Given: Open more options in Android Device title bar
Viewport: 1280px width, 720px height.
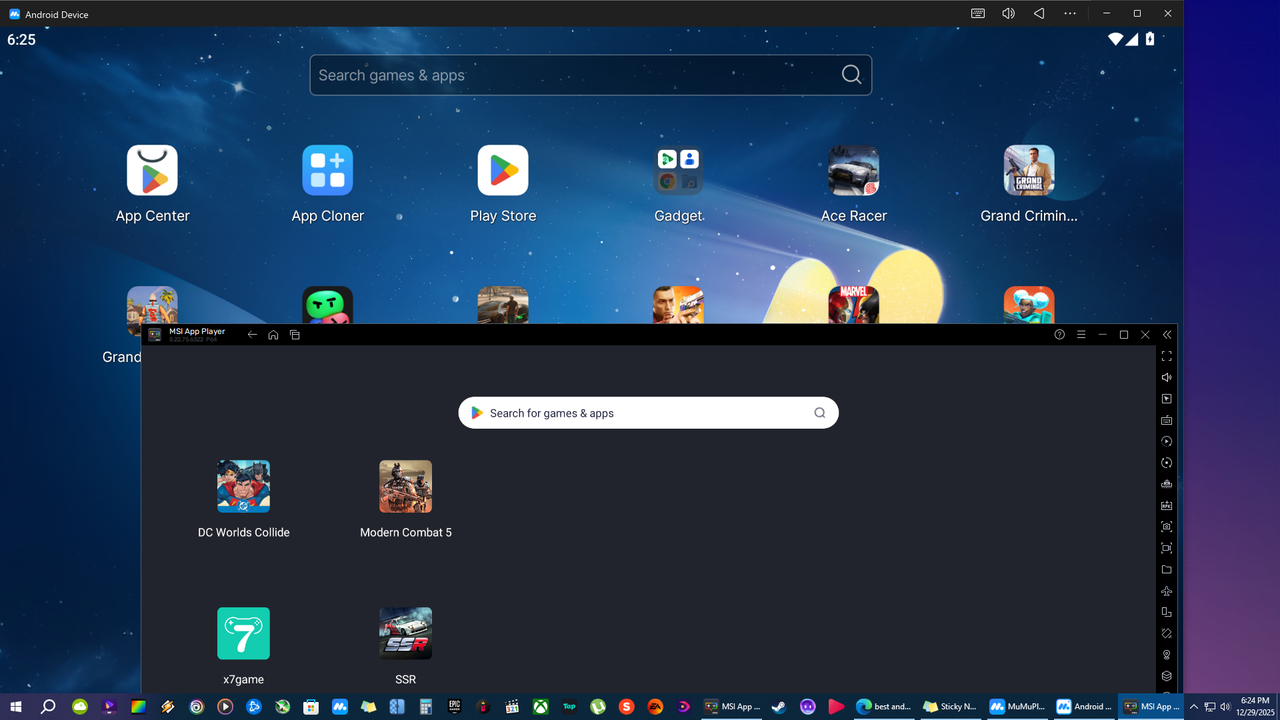Looking at the screenshot, I should coord(1070,13).
